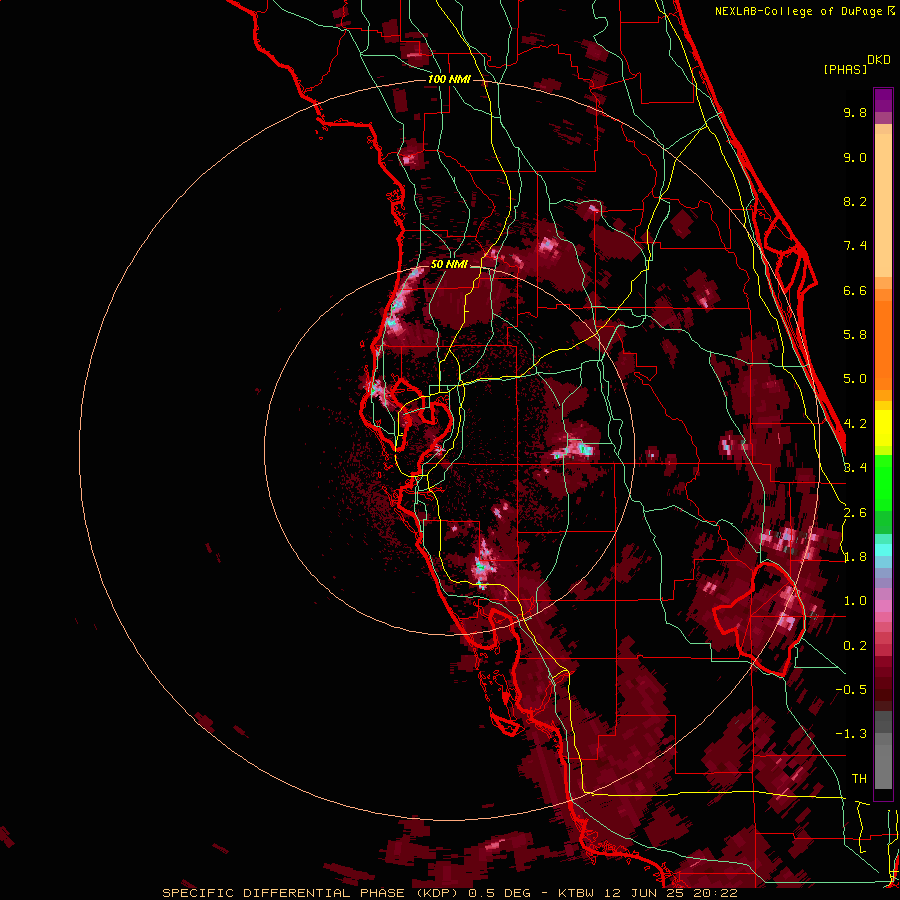Click the 20:22 timestamp in caption
This screenshot has width=900, height=900.
pos(717,893)
